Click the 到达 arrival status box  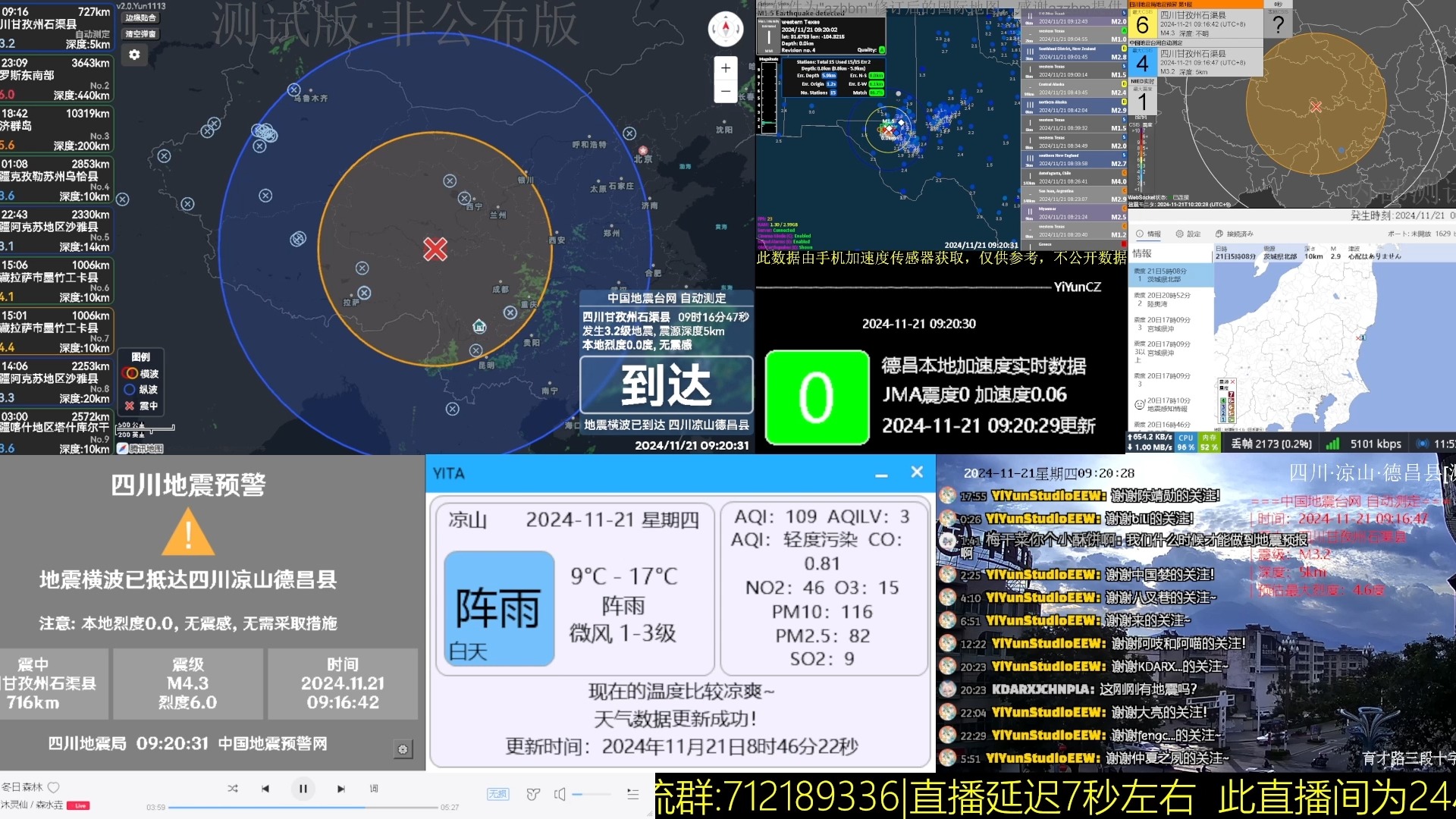[667, 385]
